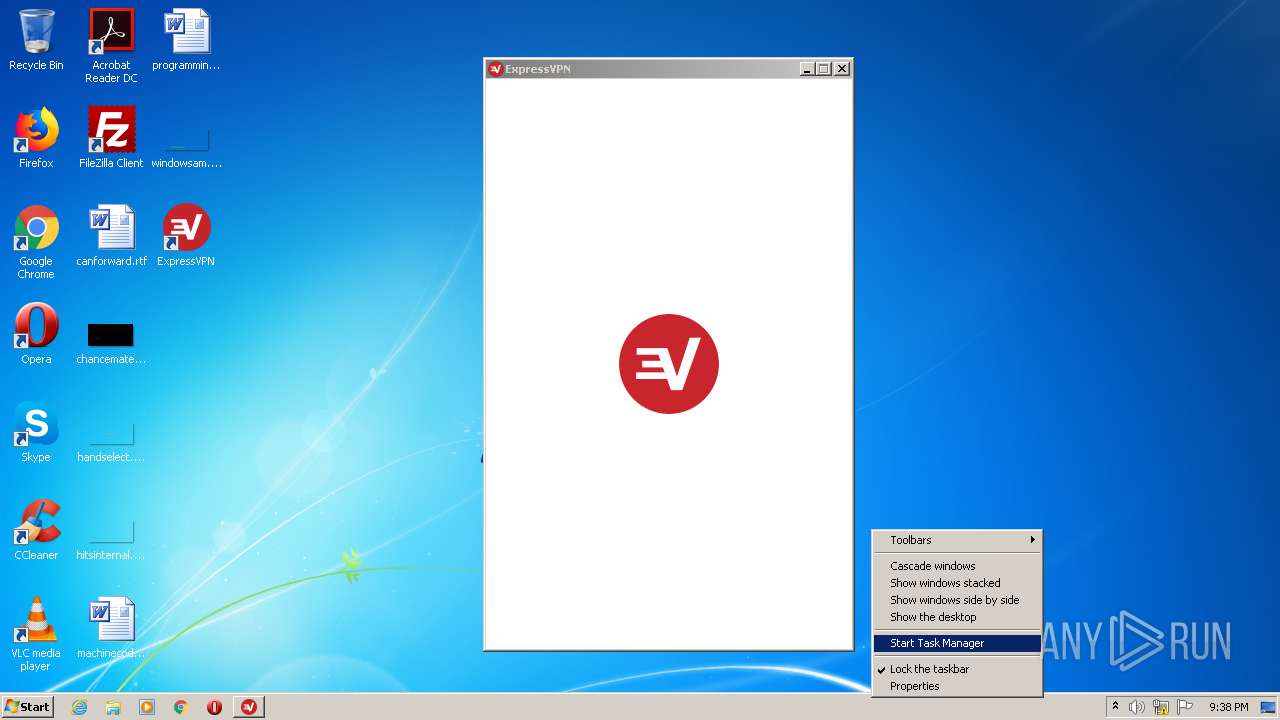
Task: Choose Show the desktop menu entry
Action: 957,617
